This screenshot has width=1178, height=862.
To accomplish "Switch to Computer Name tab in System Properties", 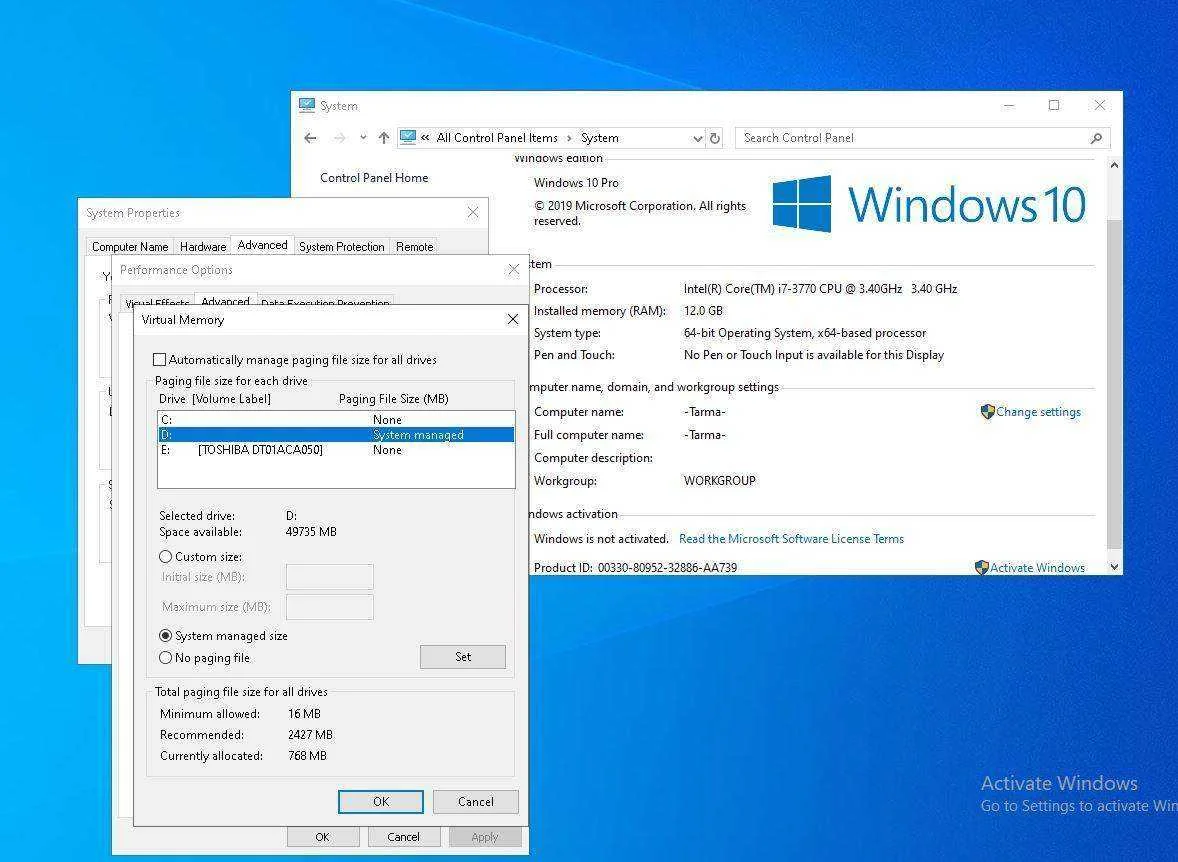I will [130, 247].
